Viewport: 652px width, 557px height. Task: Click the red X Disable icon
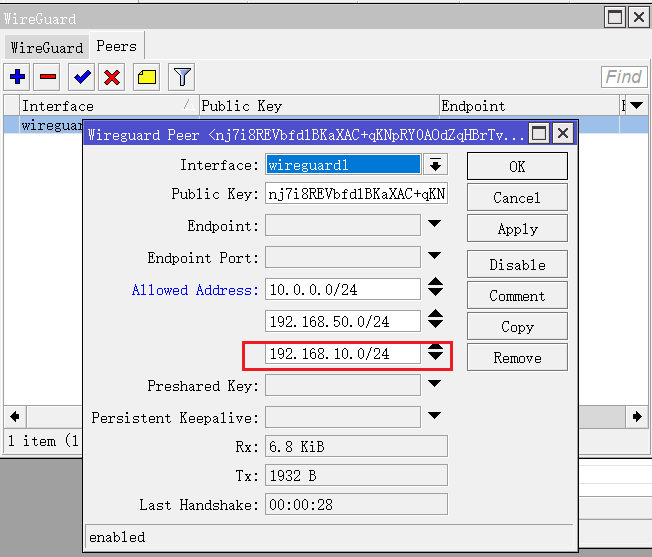click(112, 77)
